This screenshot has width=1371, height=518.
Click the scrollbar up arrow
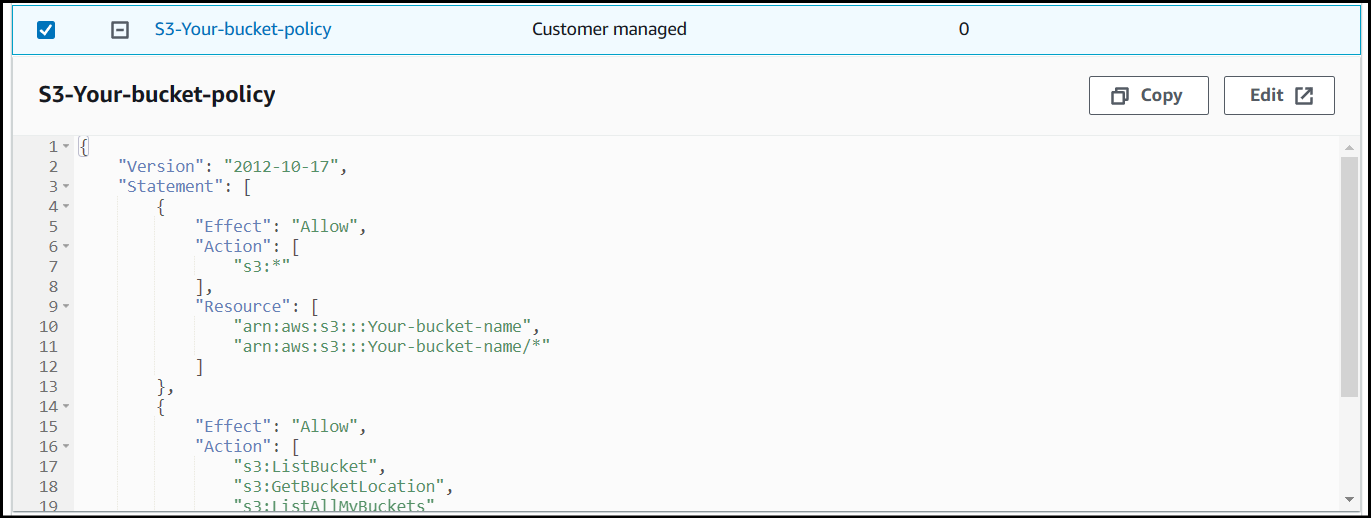[1349, 147]
